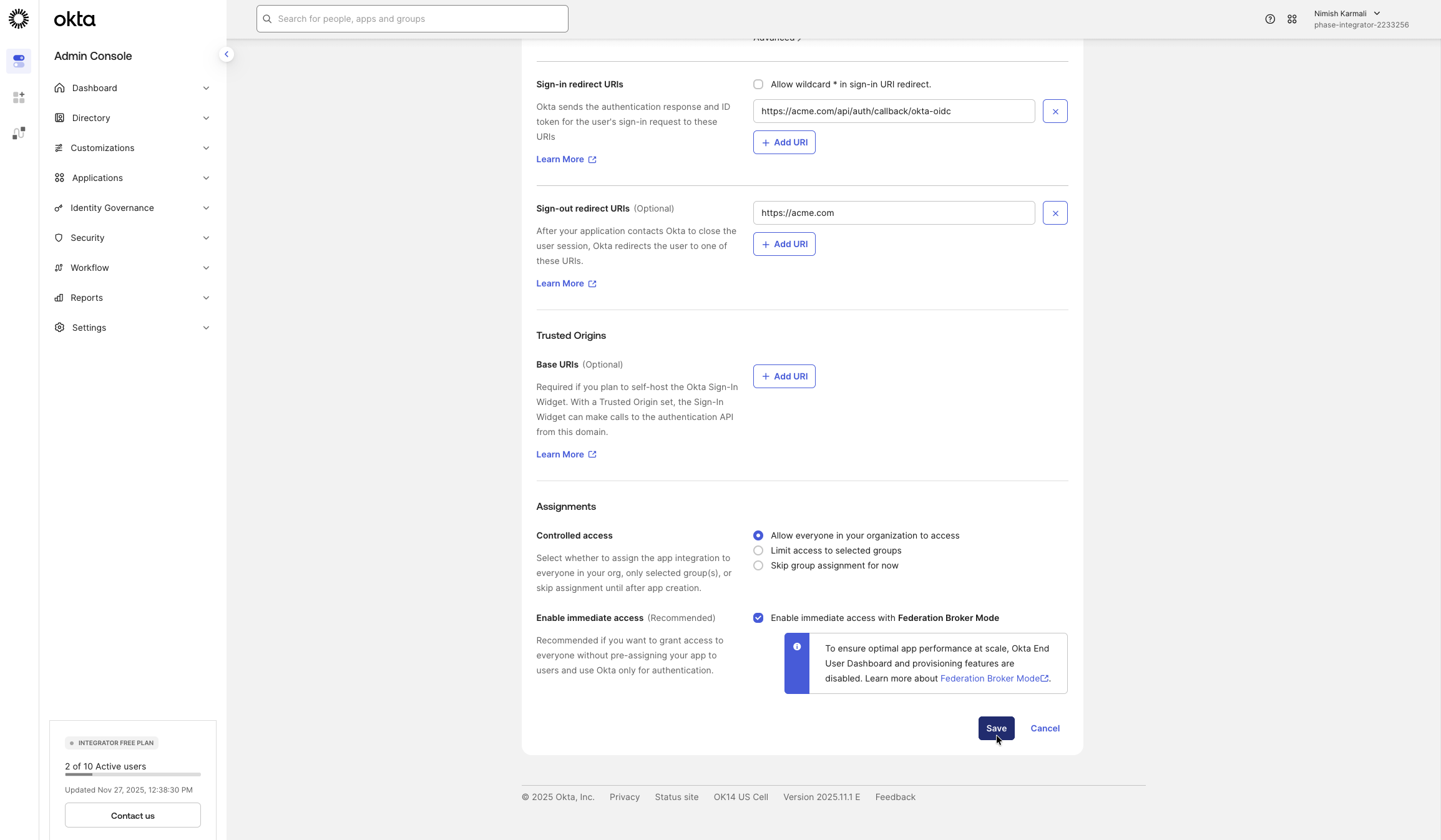Click Save to create the app integration

coord(996,728)
